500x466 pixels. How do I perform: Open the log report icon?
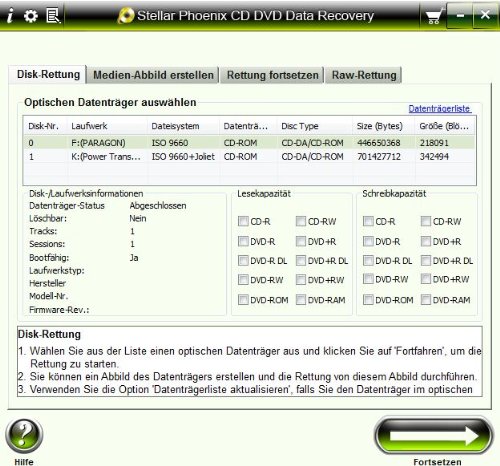(x=53, y=16)
